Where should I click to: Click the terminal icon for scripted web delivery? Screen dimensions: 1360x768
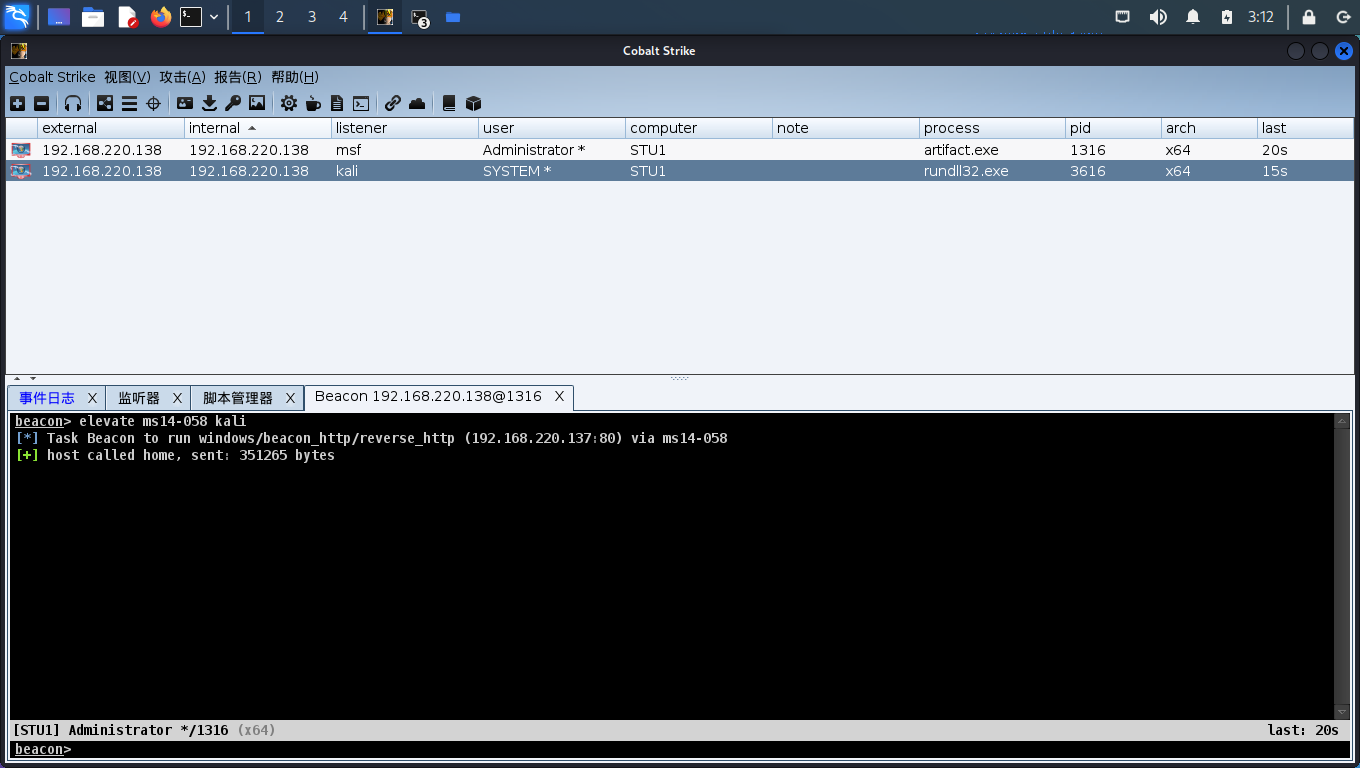point(361,103)
